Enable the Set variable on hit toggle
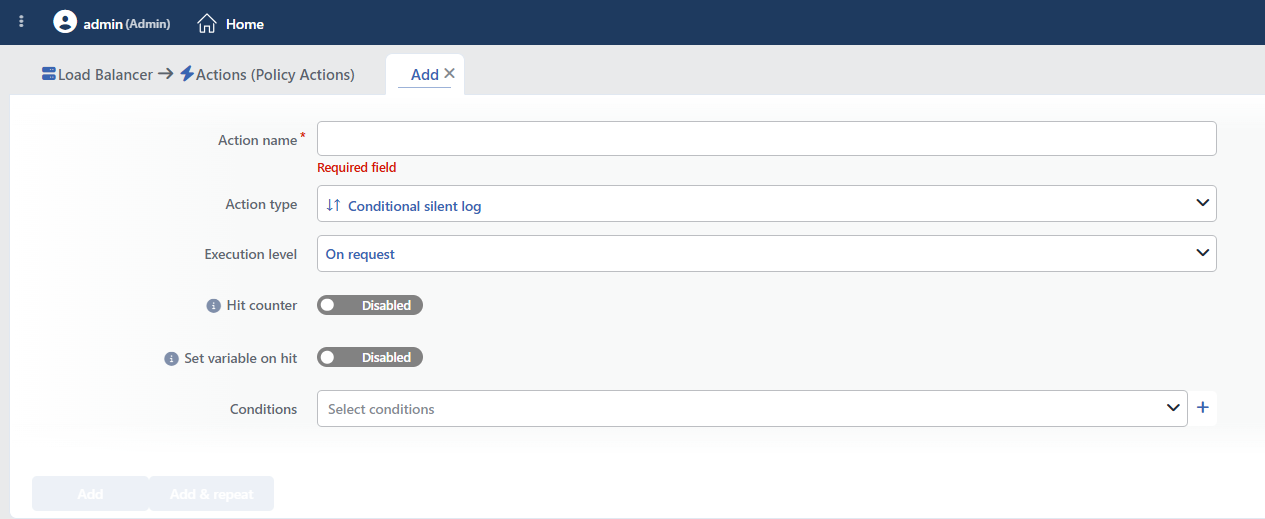The image size is (1265, 519). [370, 357]
